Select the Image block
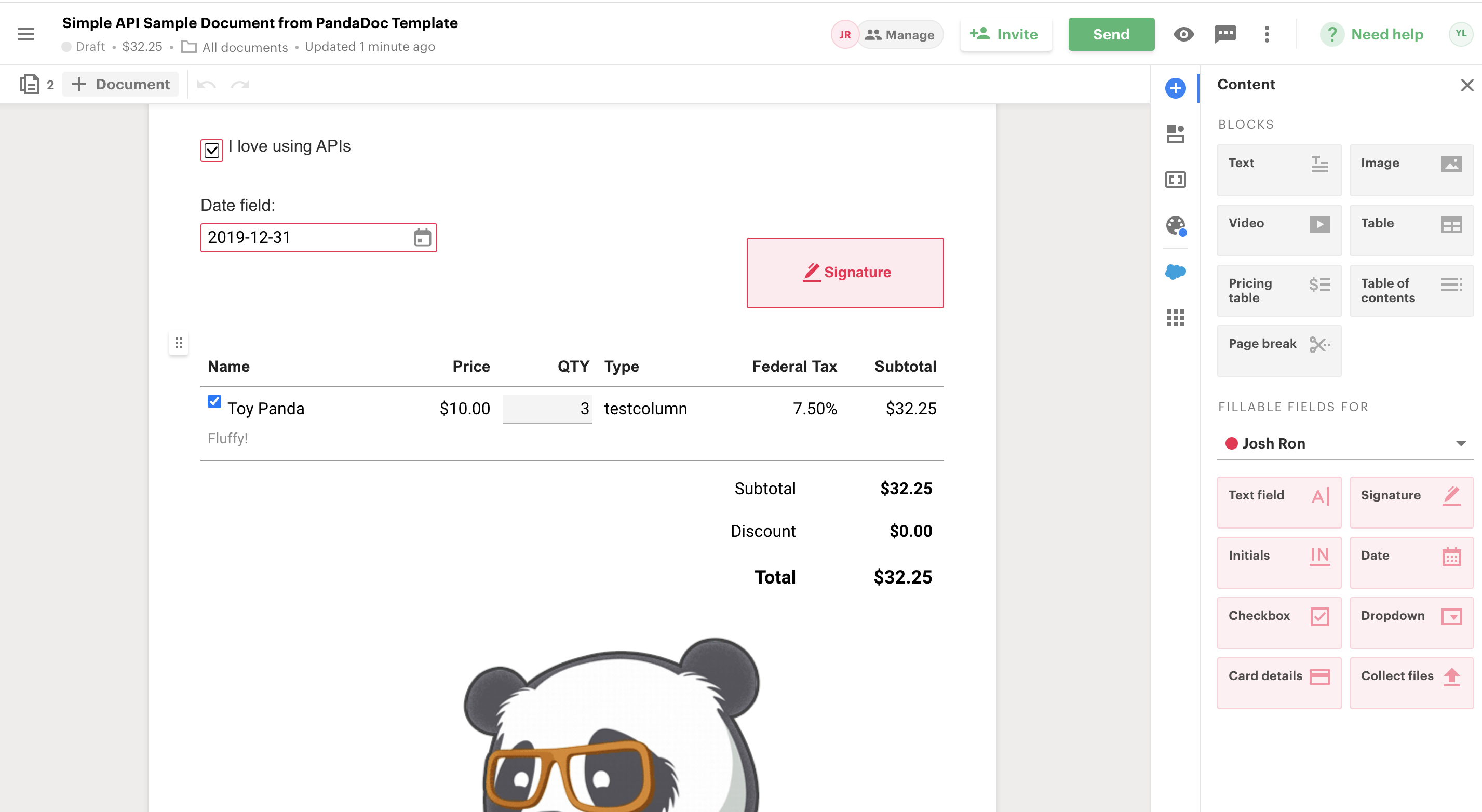Image resolution: width=1482 pixels, height=812 pixels. click(1411, 170)
